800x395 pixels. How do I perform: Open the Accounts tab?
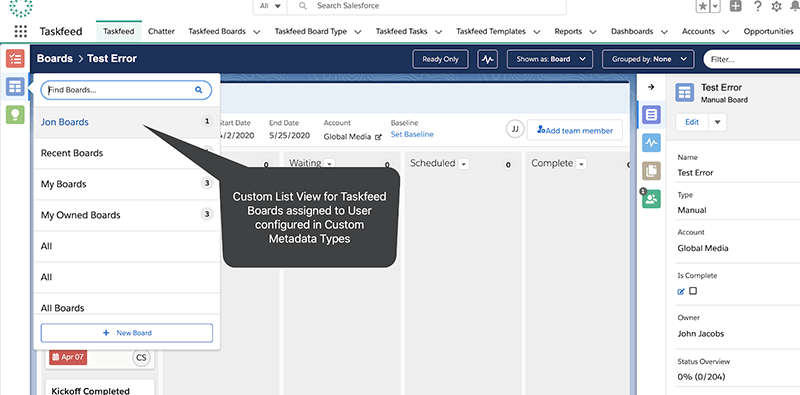698,31
